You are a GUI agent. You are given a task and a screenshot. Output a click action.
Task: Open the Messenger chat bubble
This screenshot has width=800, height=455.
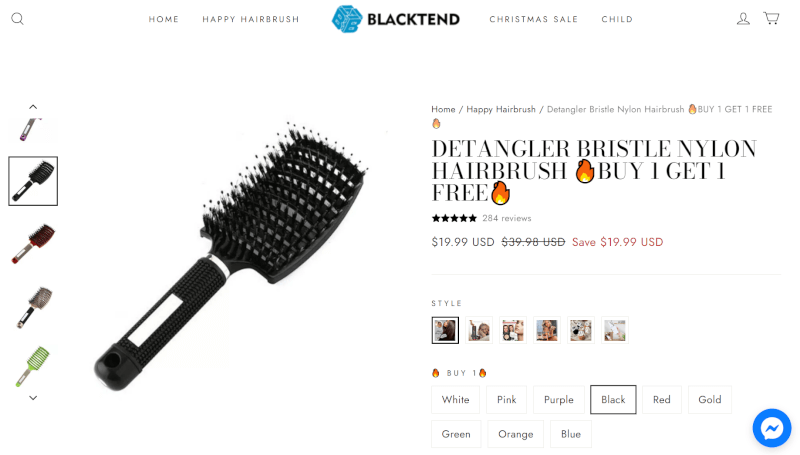[x=772, y=428]
